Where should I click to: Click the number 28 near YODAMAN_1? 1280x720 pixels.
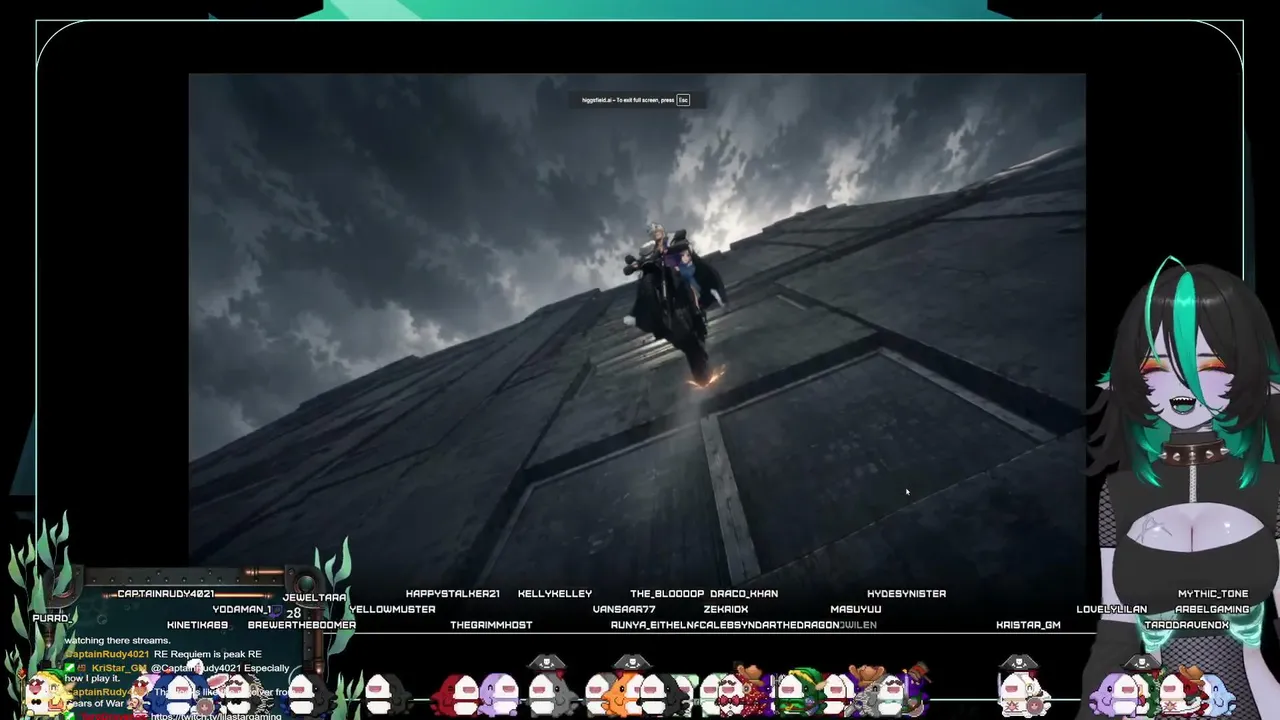point(293,613)
